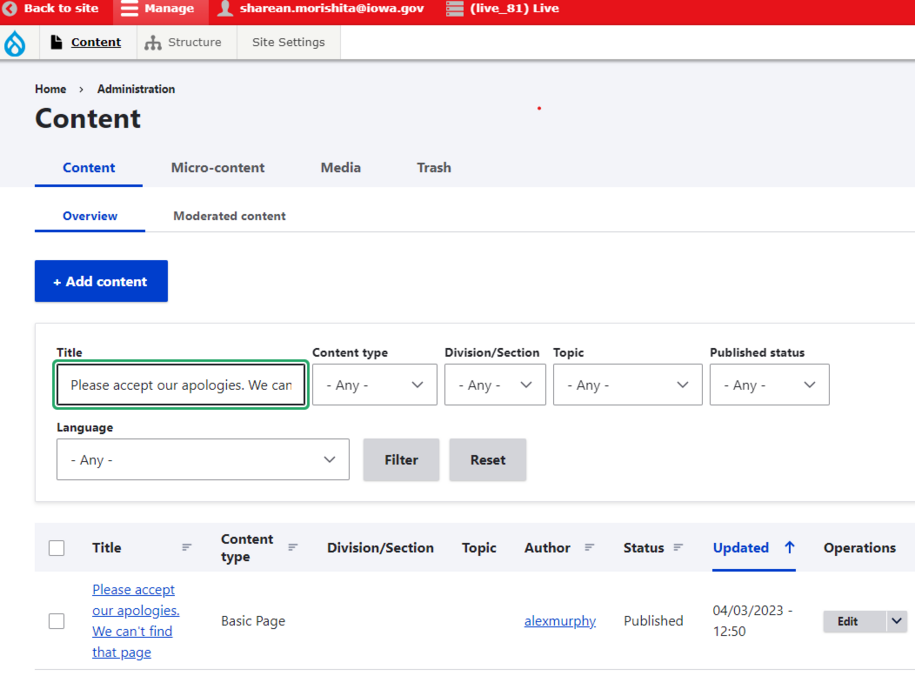Click the user account person icon
The image size is (915, 676).
click(x=225, y=9)
